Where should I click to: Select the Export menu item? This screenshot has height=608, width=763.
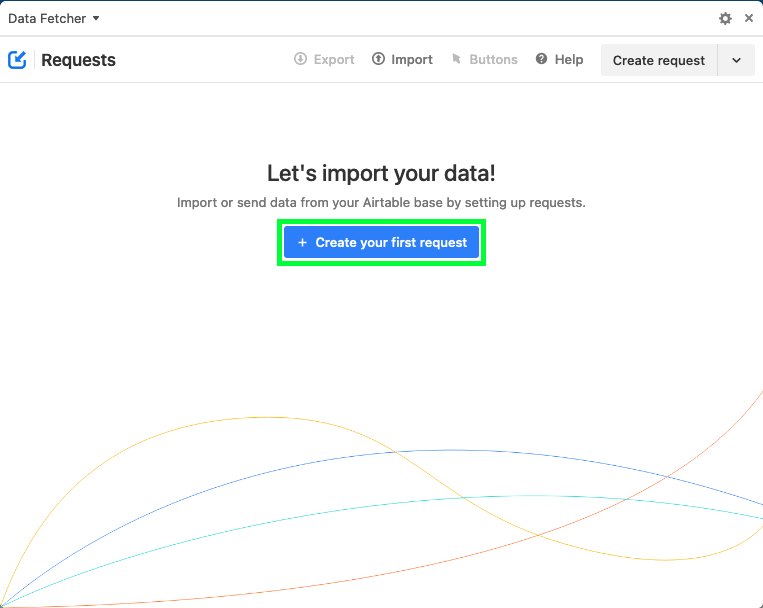(324, 59)
